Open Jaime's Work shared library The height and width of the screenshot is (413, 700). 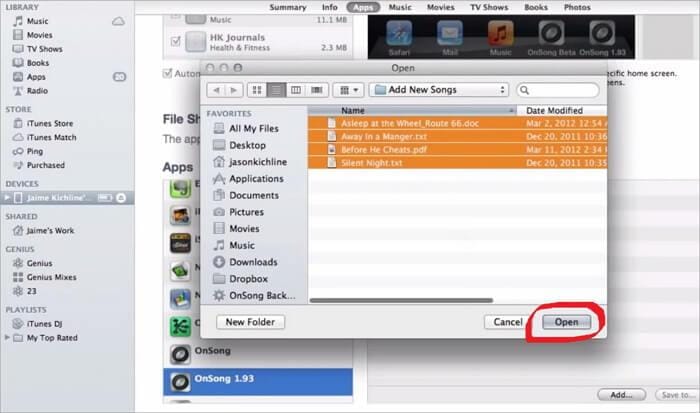(x=50, y=230)
